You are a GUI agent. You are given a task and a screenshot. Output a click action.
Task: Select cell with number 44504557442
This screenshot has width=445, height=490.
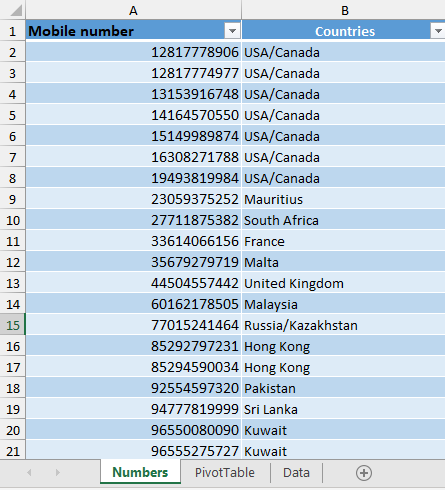(x=133, y=283)
